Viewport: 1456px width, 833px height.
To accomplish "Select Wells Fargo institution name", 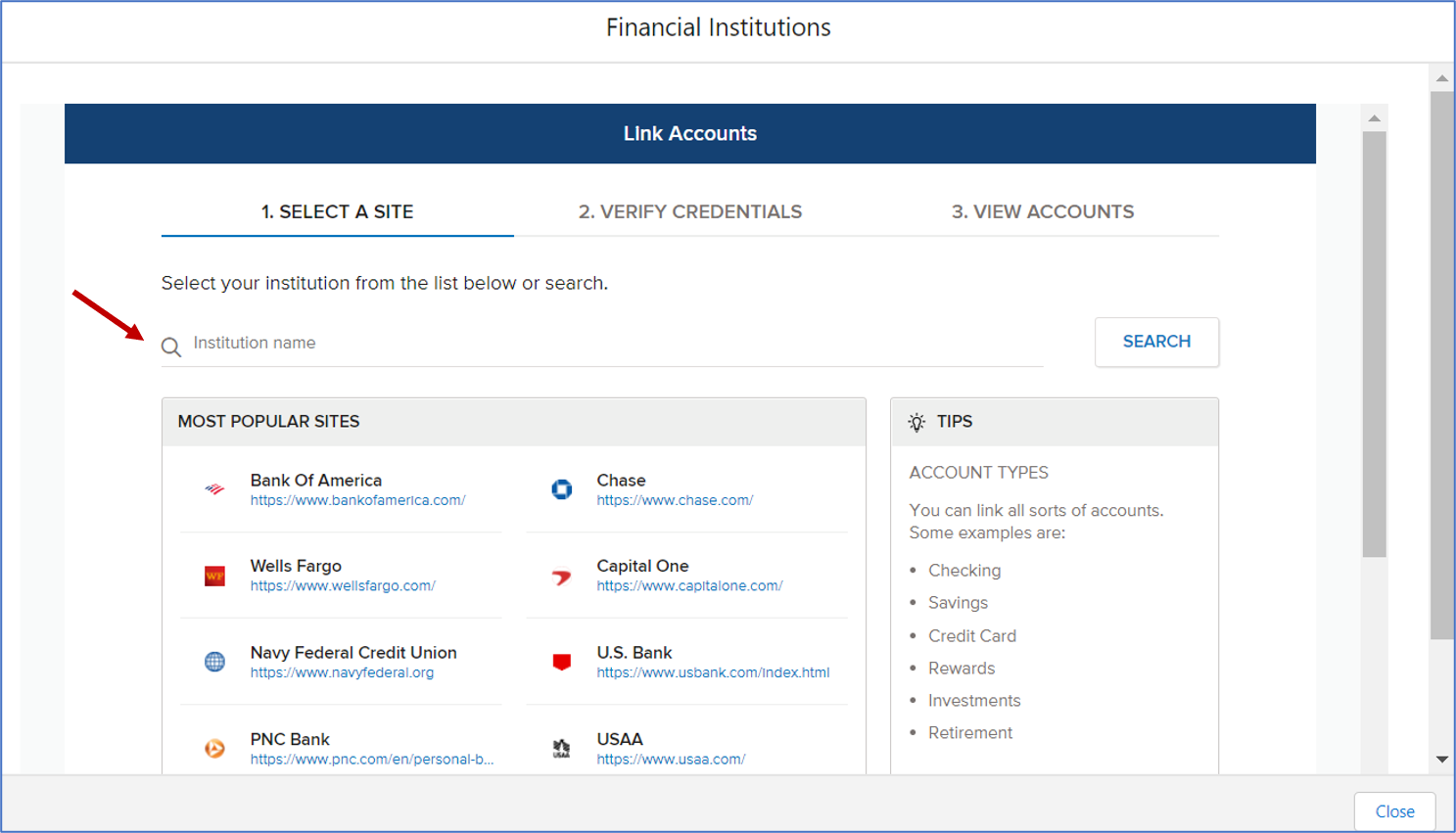I will coord(296,566).
